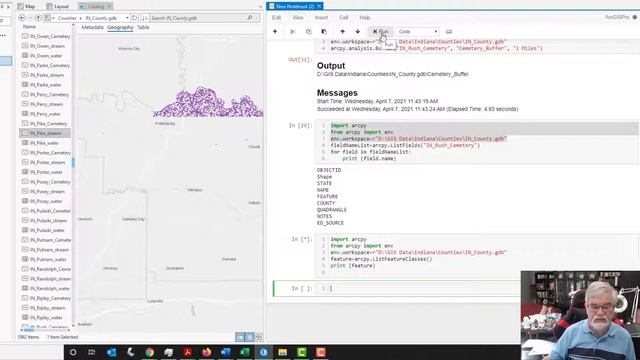This screenshot has height=360, width=640.
Task: Select IN_Putnam_water feature class
Action: [x=46, y=259]
